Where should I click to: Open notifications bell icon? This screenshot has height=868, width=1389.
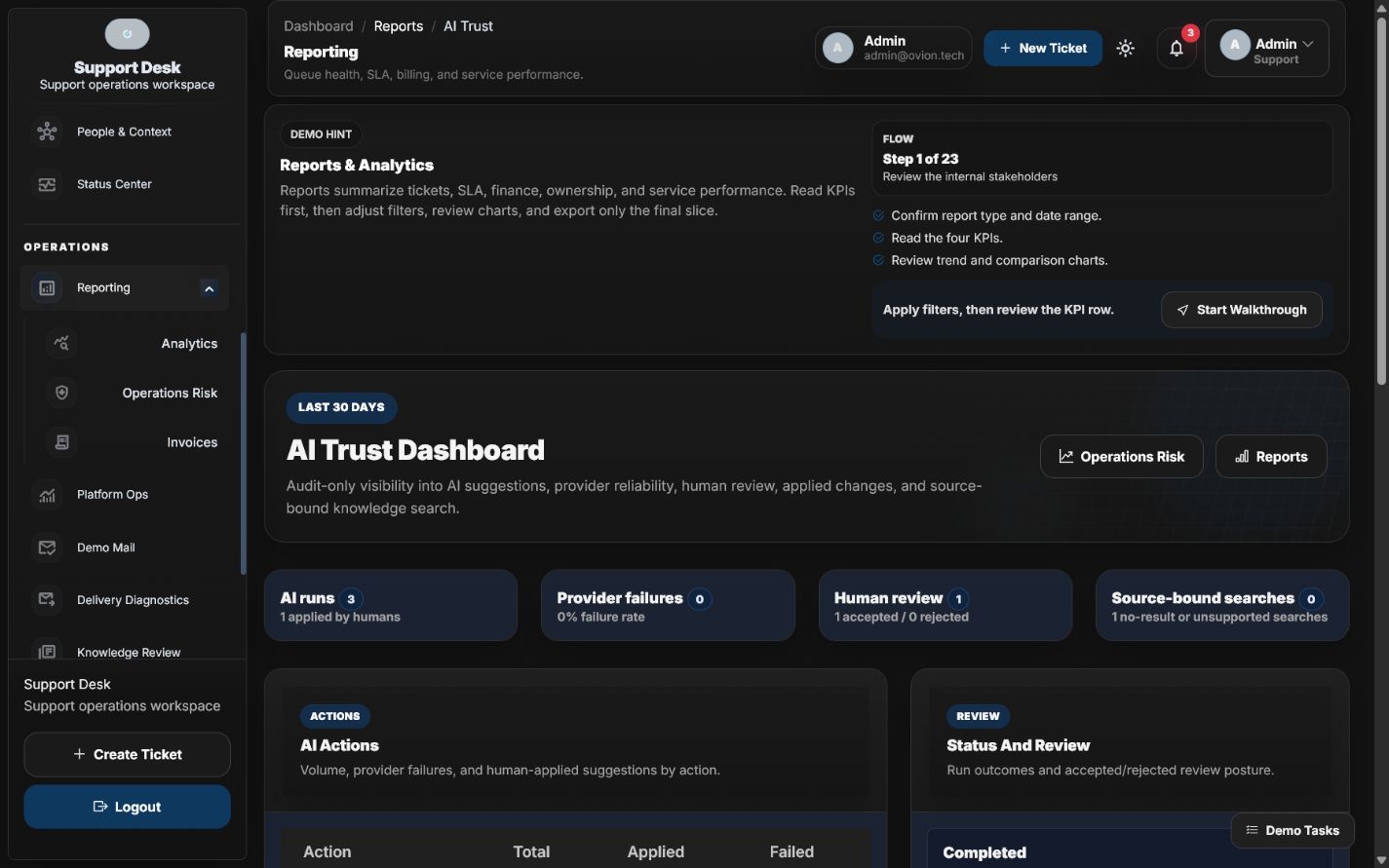(1177, 49)
